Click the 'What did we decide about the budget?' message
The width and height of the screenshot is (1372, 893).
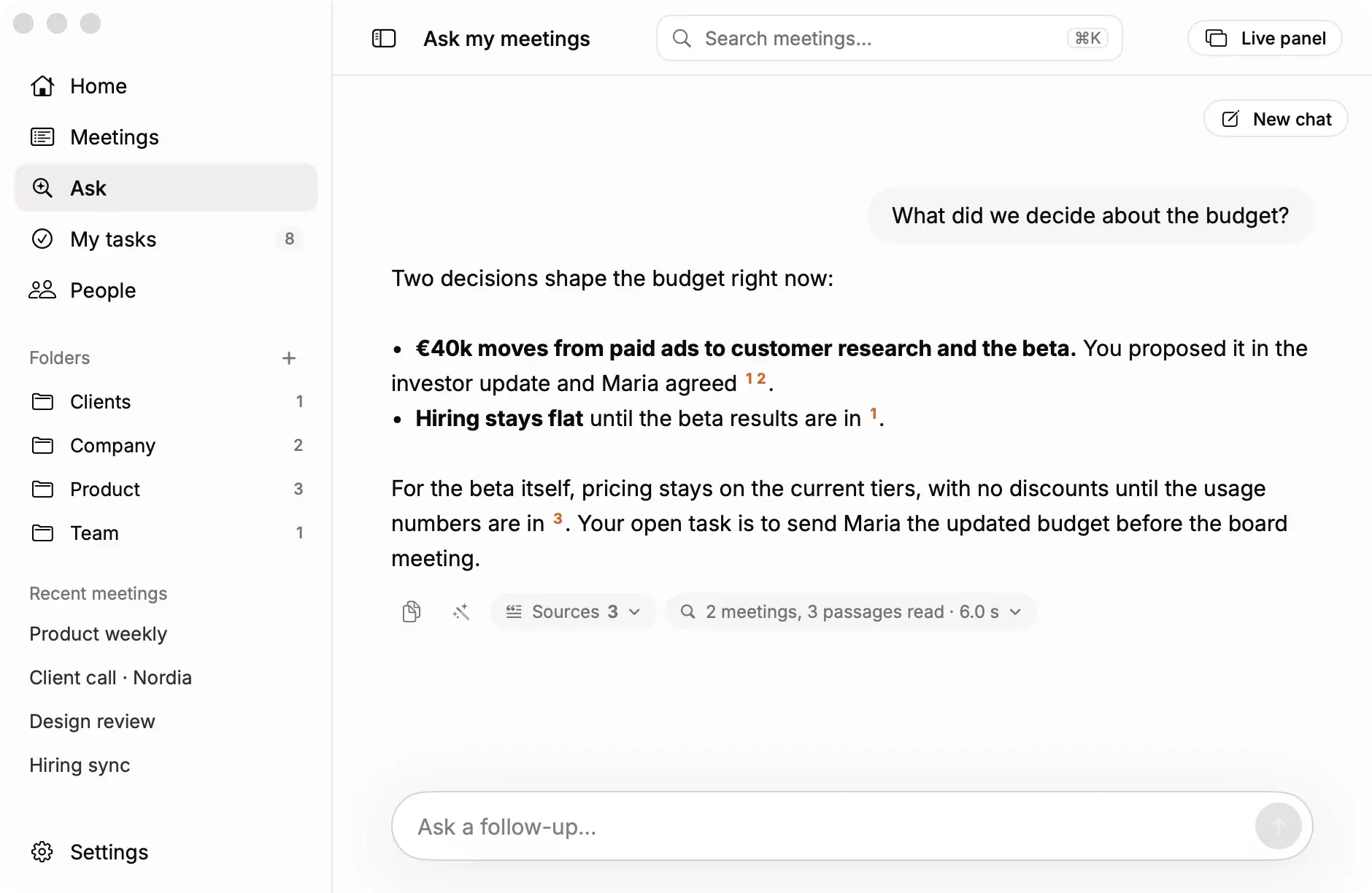(1090, 215)
